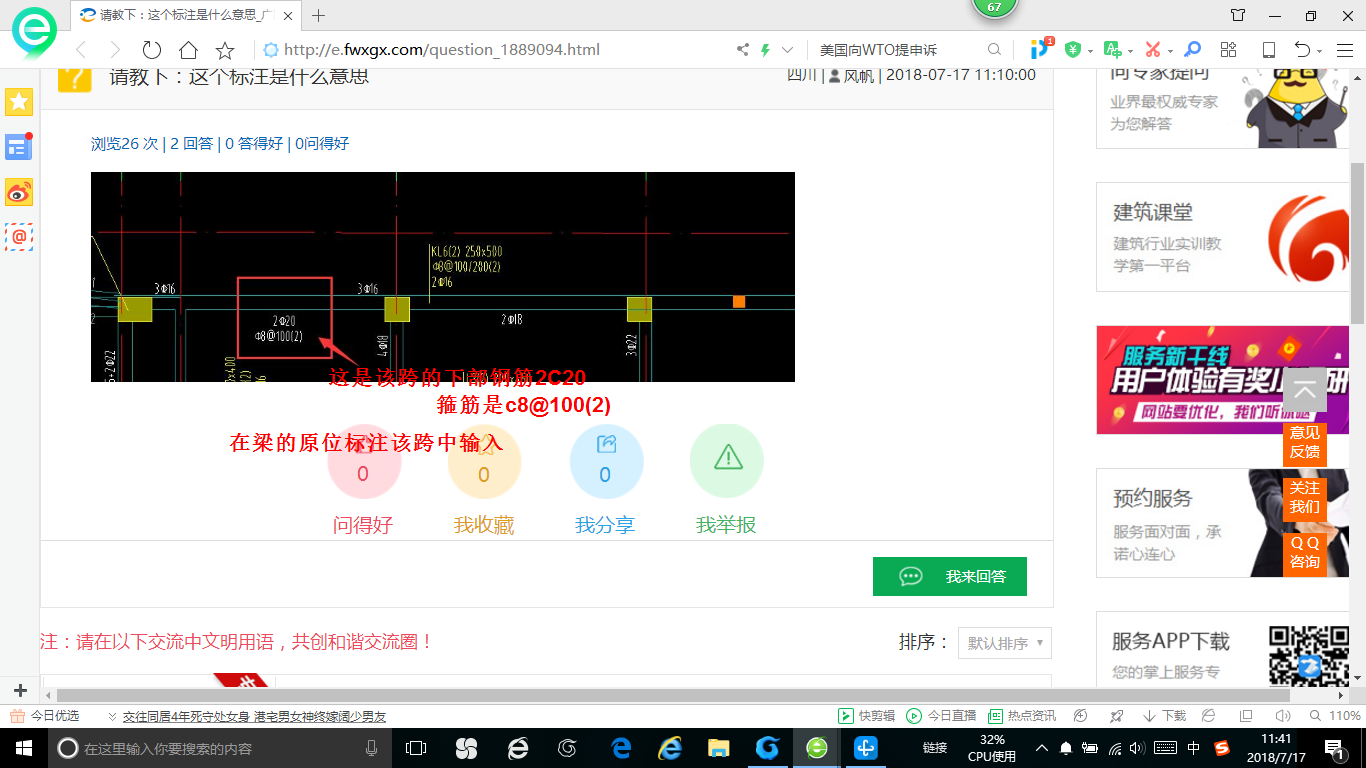Click the 0问得好 link

click(322, 143)
